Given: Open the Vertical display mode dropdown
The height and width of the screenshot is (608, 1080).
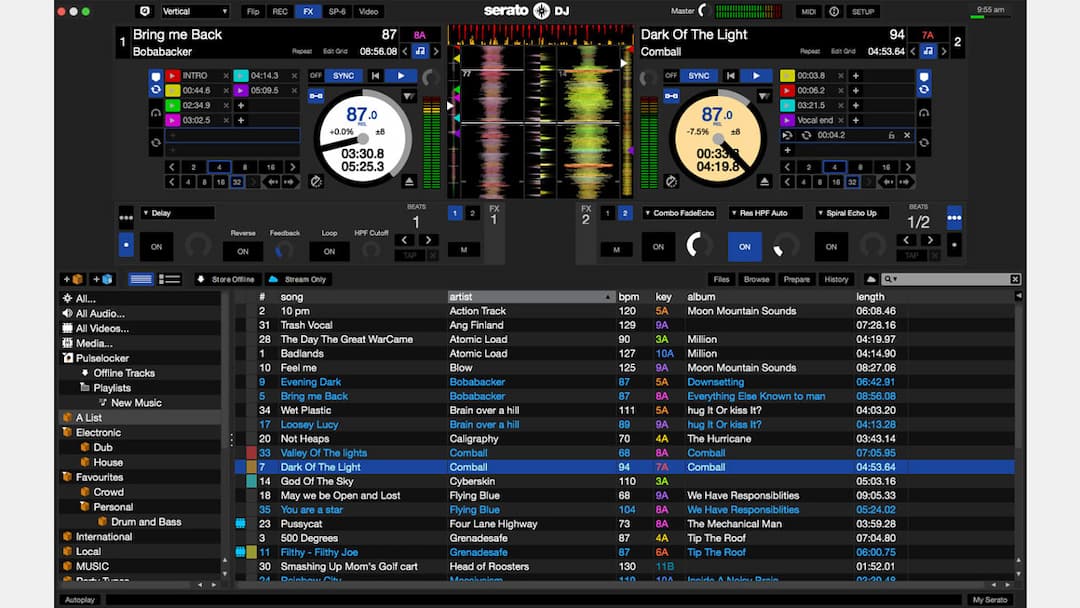Looking at the screenshot, I should pos(195,12).
